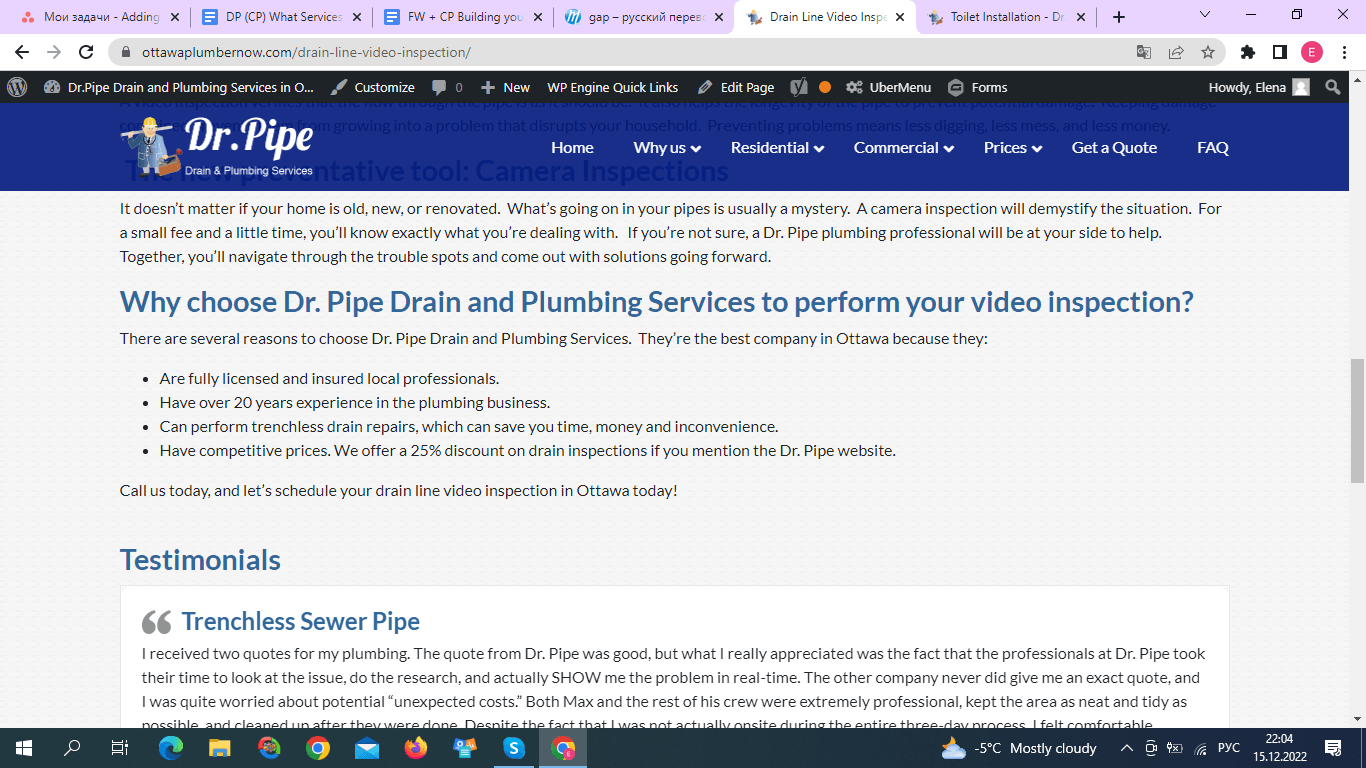Image resolution: width=1366 pixels, height=768 pixels.
Task: Click the admin bar search magnifier icon
Action: (1332, 87)
